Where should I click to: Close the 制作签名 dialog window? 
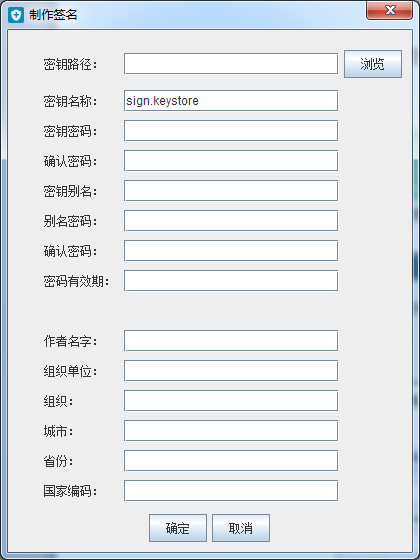[x=389, y=10]
